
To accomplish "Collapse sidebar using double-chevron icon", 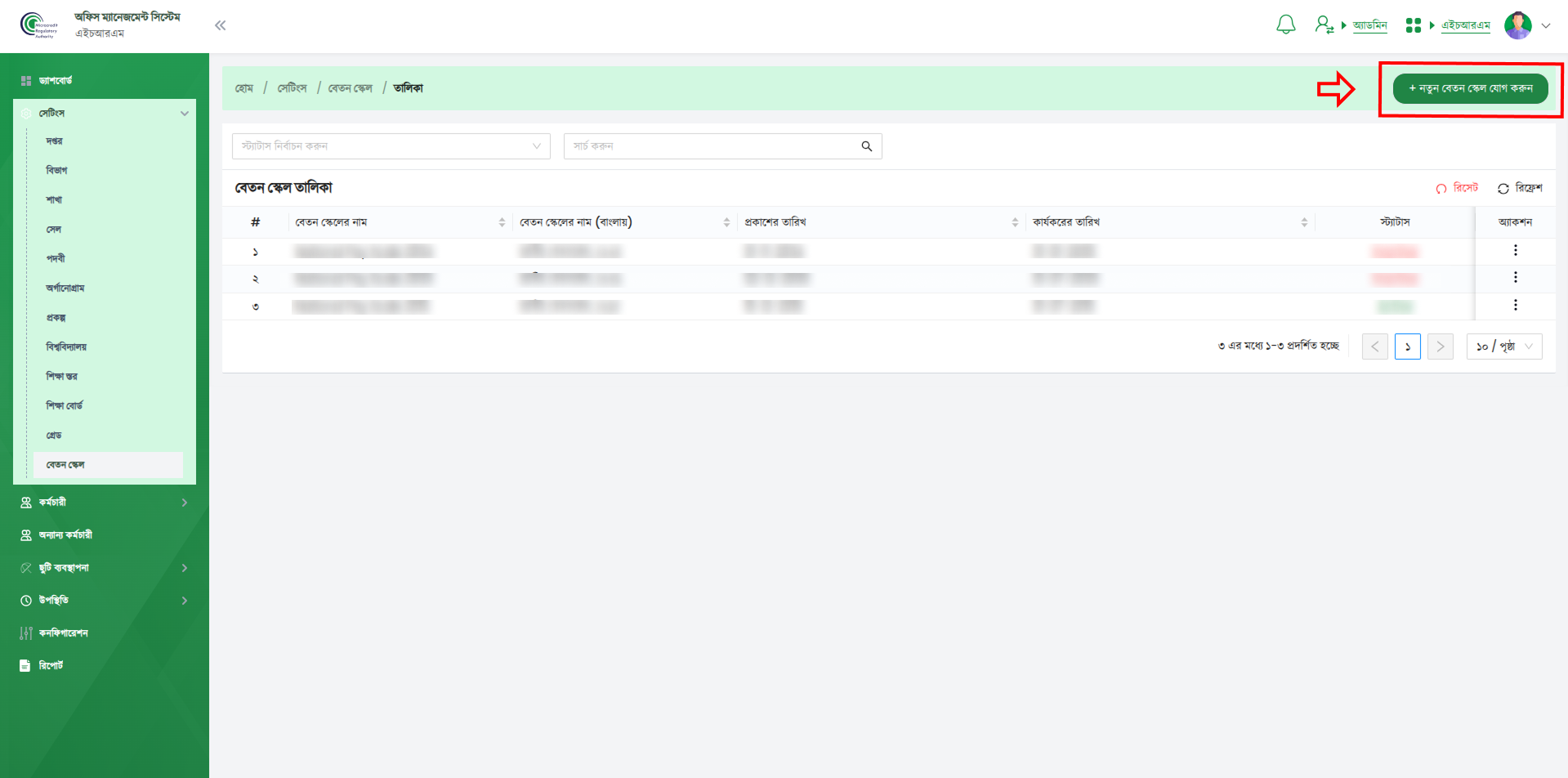I will click(x=220, y=25).
